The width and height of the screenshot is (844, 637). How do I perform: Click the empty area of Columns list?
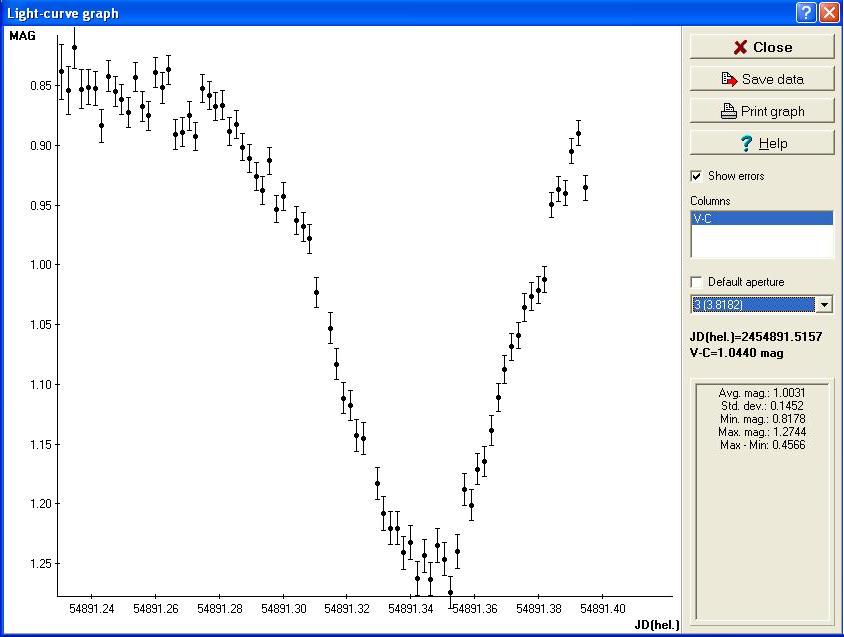click(761, 242)
